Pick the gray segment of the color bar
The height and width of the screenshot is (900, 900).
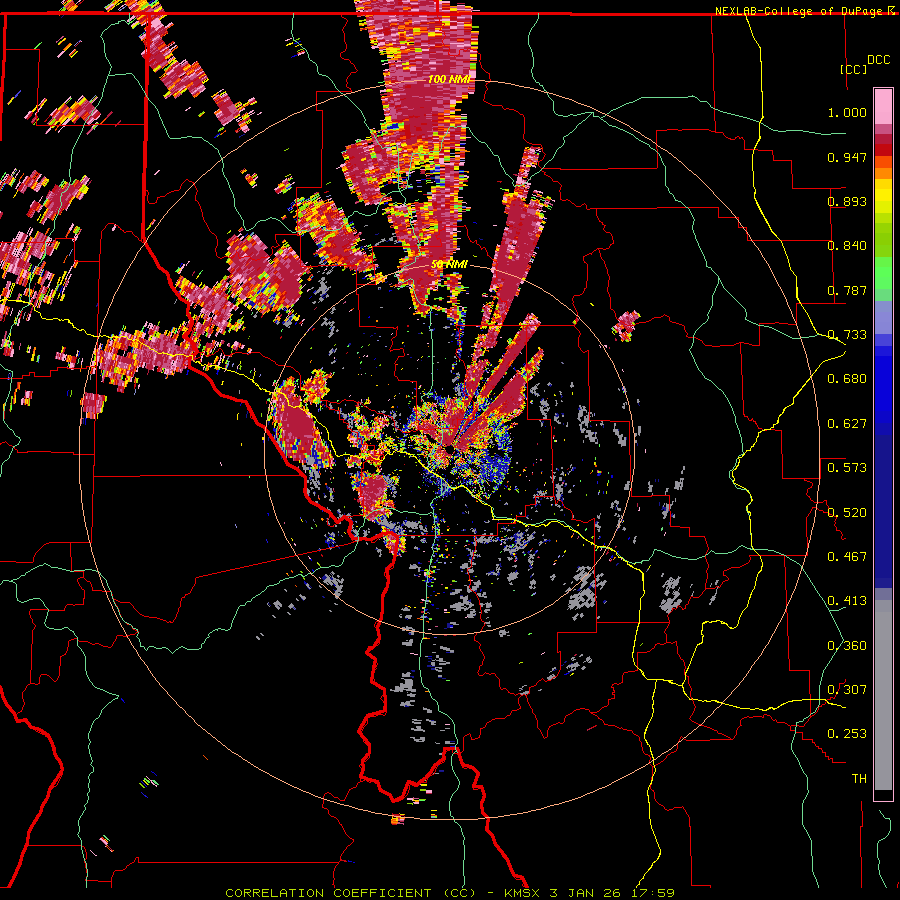pos(883,695)
